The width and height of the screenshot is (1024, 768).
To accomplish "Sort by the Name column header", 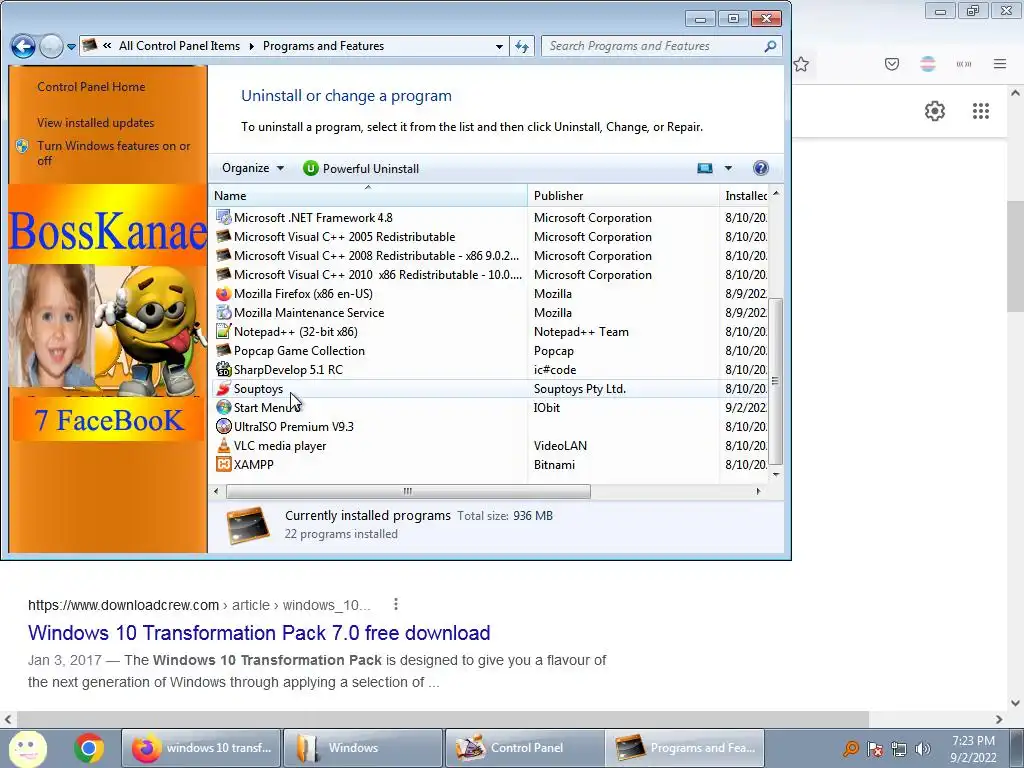I will [x=368, y=196].
